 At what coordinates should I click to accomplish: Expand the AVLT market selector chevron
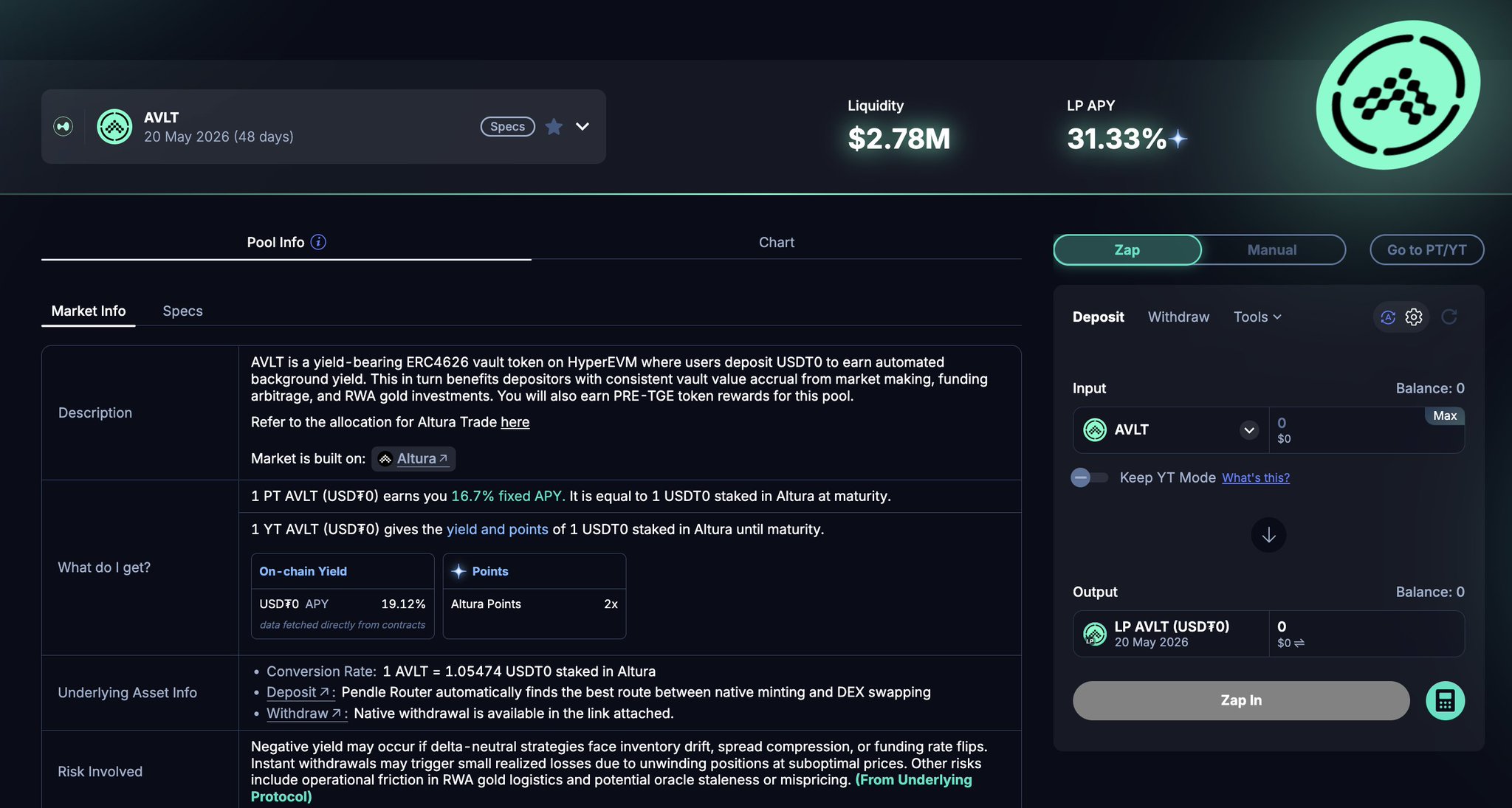pyautogui.click(x=583, y=126)
